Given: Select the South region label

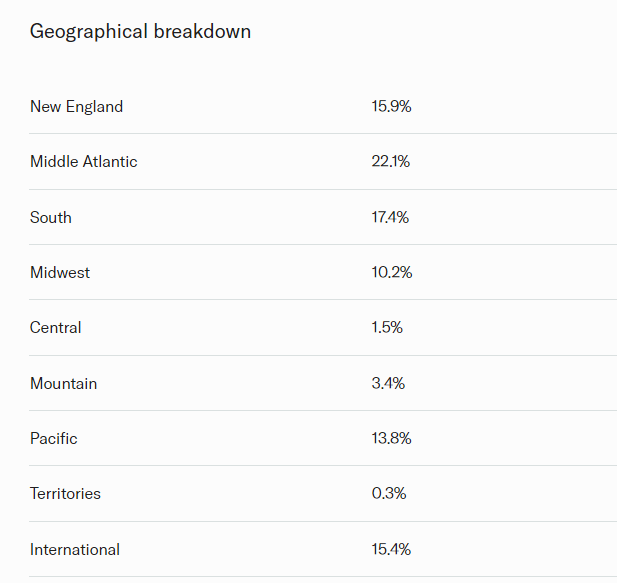Looking at the screenshot, I should coord(51,218).
